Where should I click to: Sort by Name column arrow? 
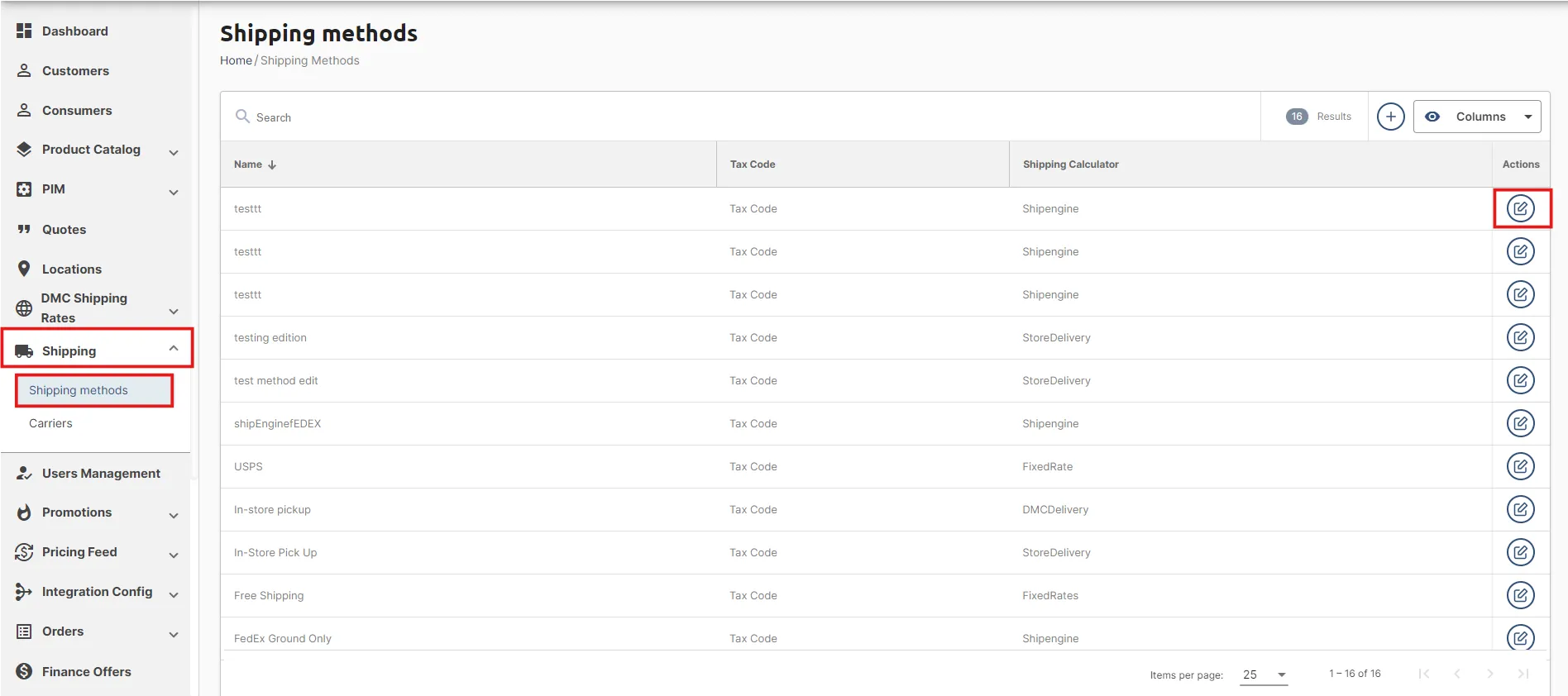pos(272,164)
